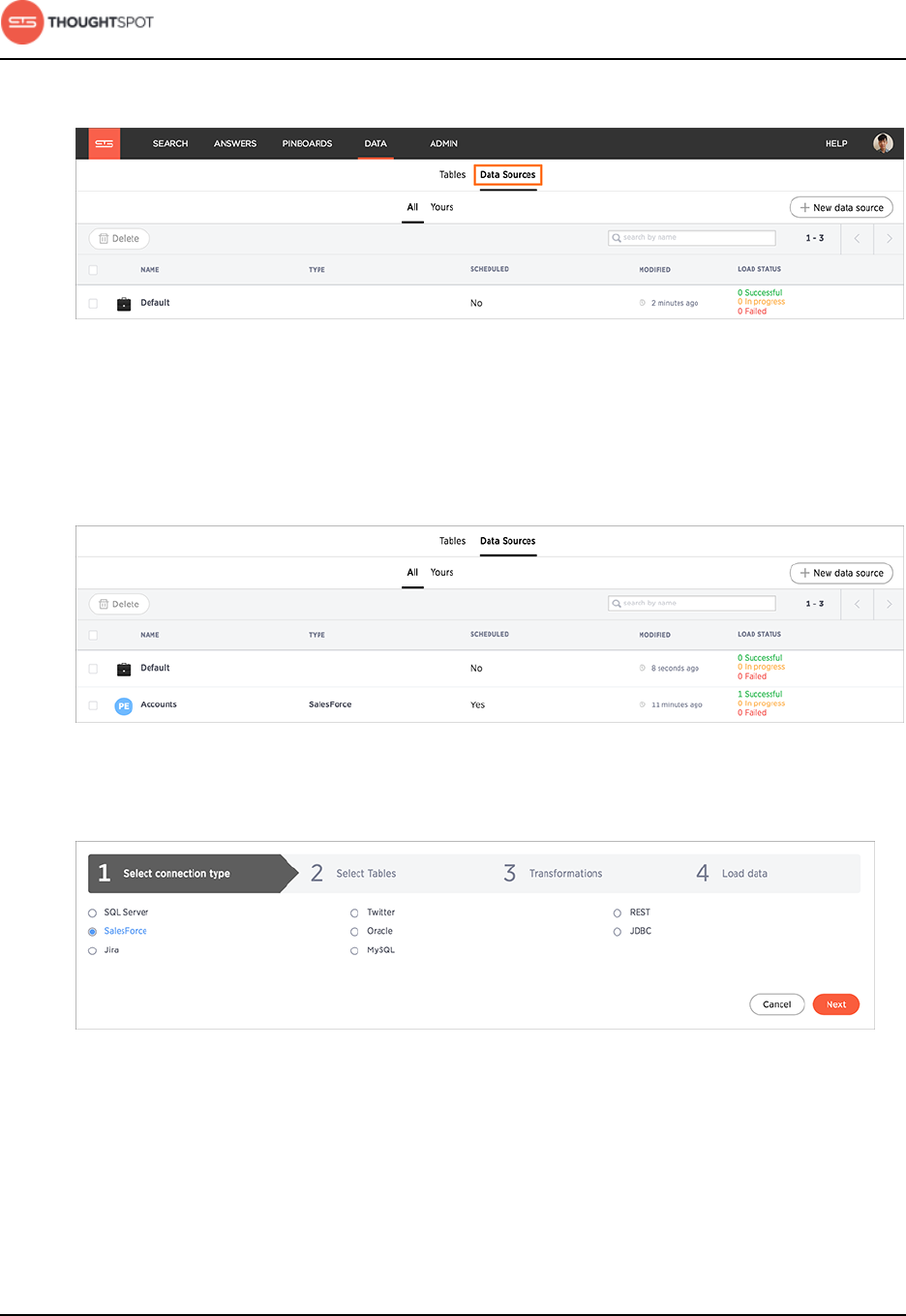Go to previous page in top table

click(857, 238)
